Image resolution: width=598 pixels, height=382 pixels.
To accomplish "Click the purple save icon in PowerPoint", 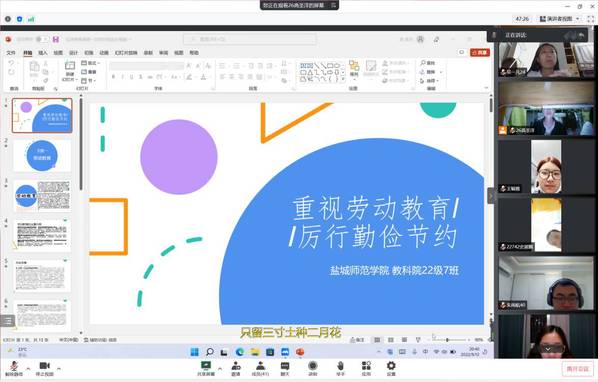I will (56, 39).
